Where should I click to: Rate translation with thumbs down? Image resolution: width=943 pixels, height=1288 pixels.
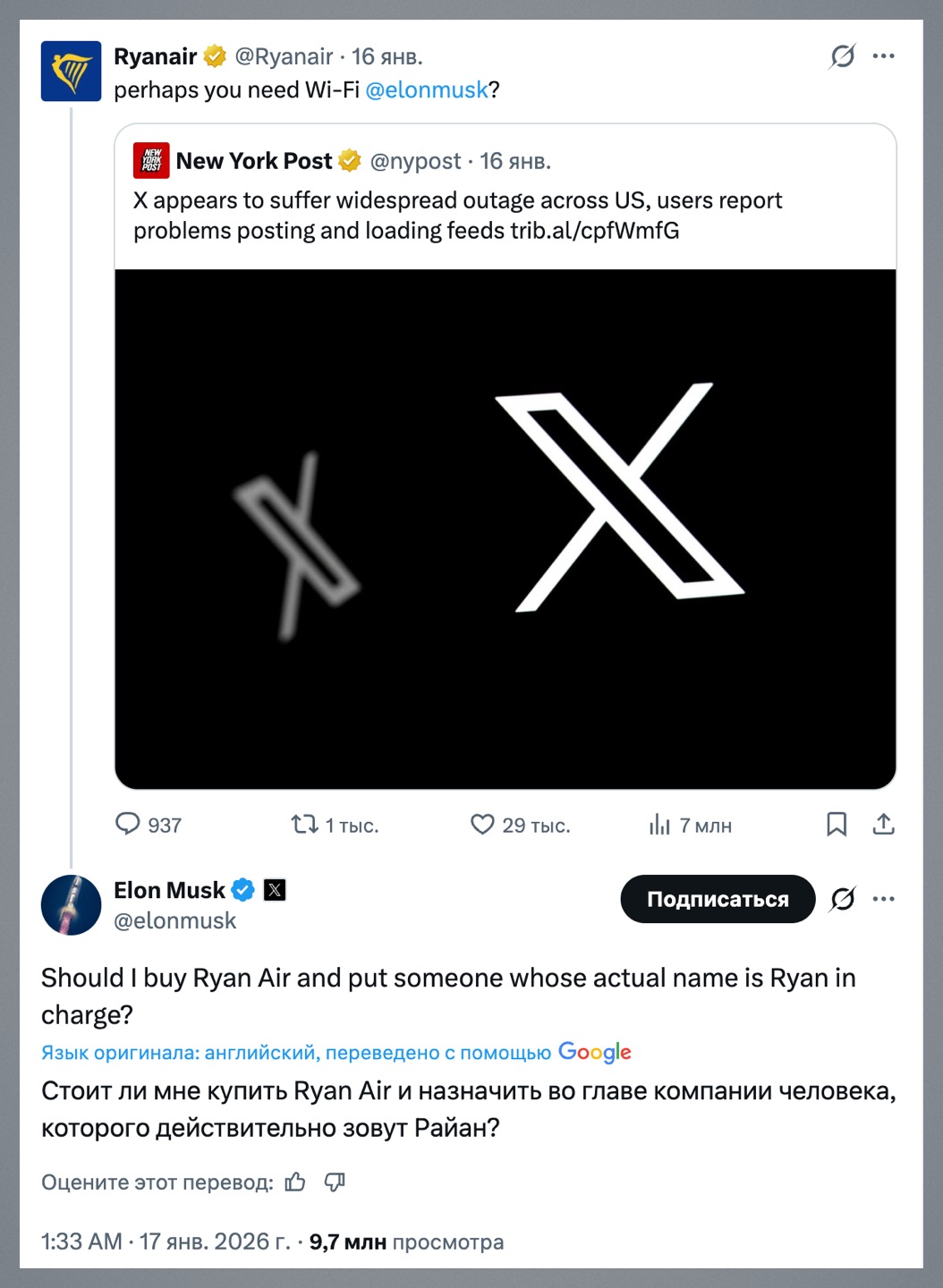335,1182
